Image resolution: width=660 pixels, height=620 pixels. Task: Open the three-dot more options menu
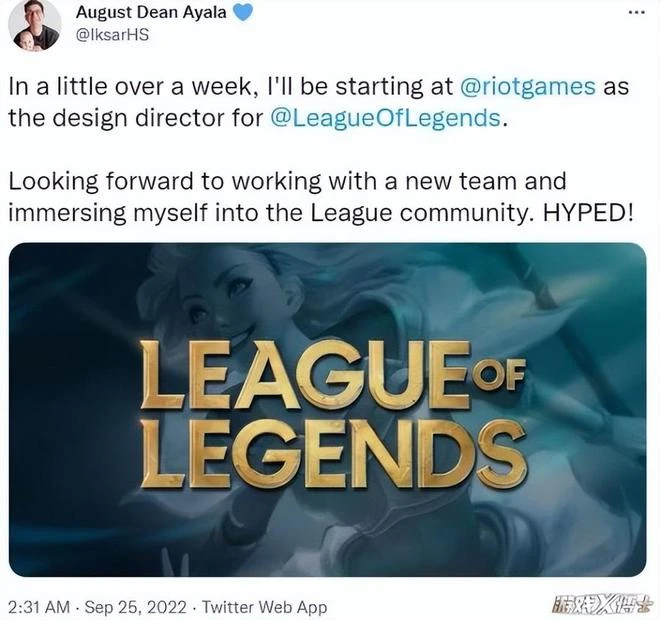pos(636,13)
